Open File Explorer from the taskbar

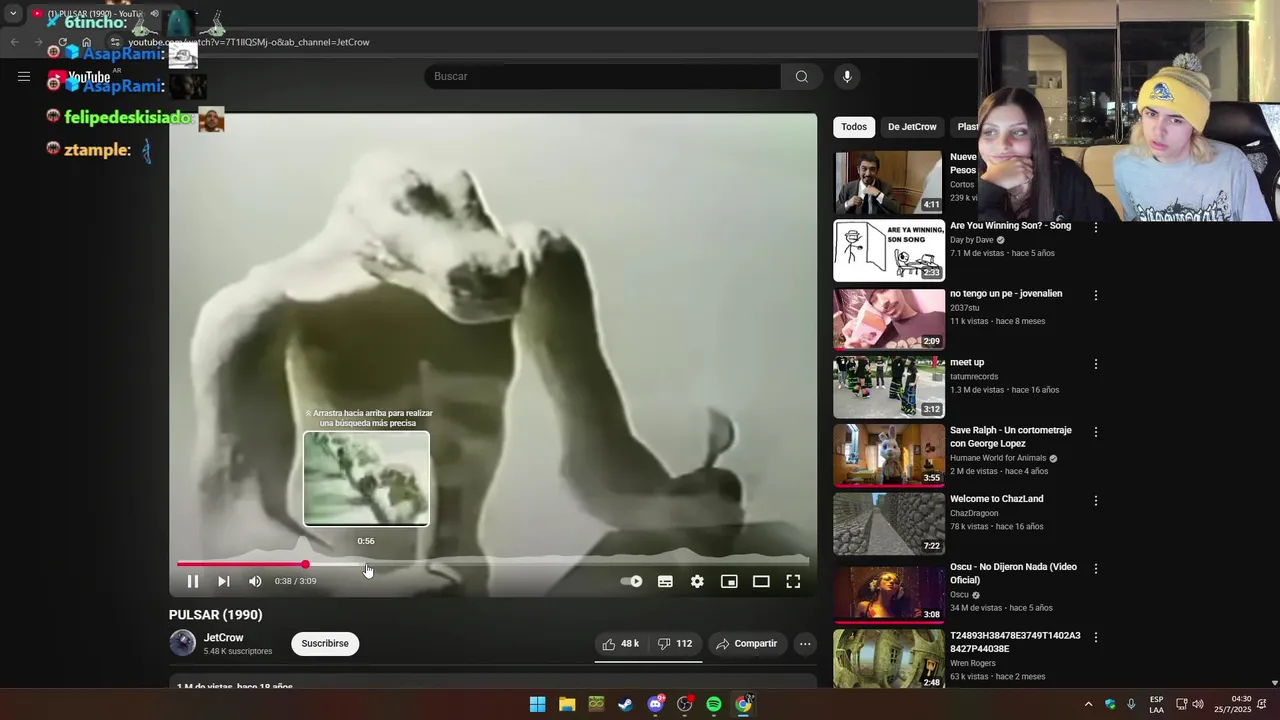567,704
